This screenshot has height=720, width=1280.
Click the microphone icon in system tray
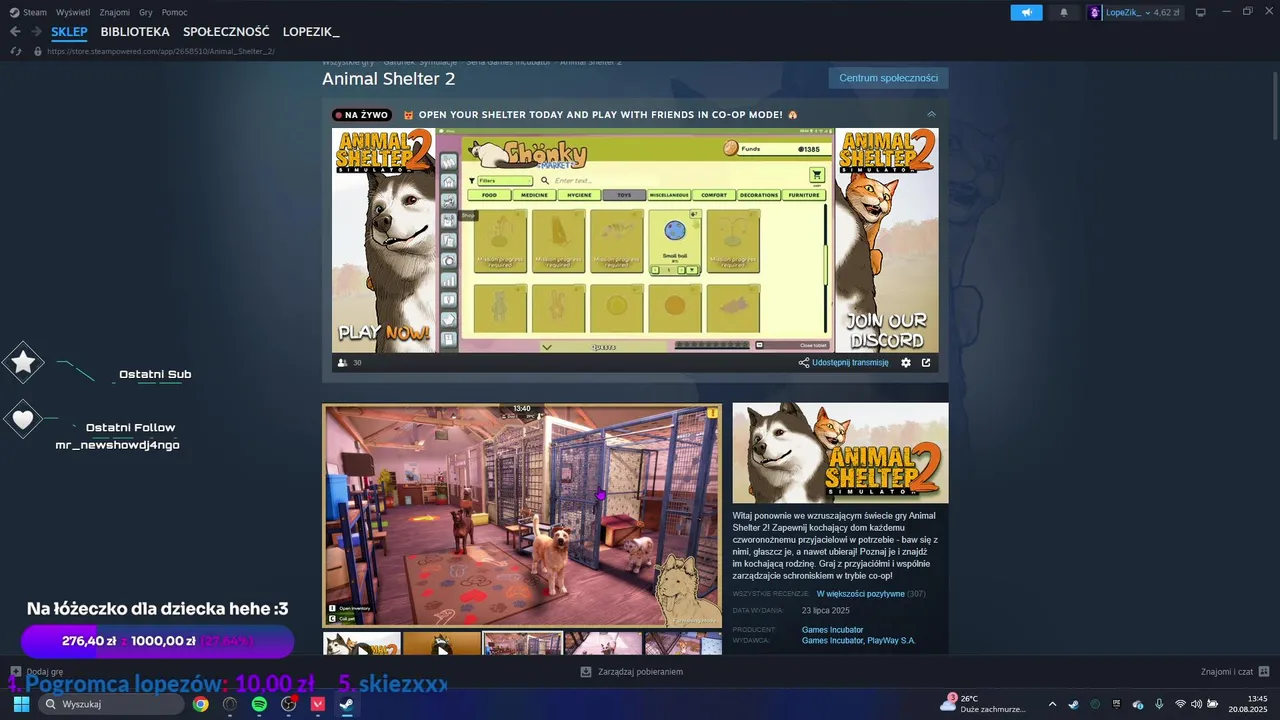coord(1159,704)
